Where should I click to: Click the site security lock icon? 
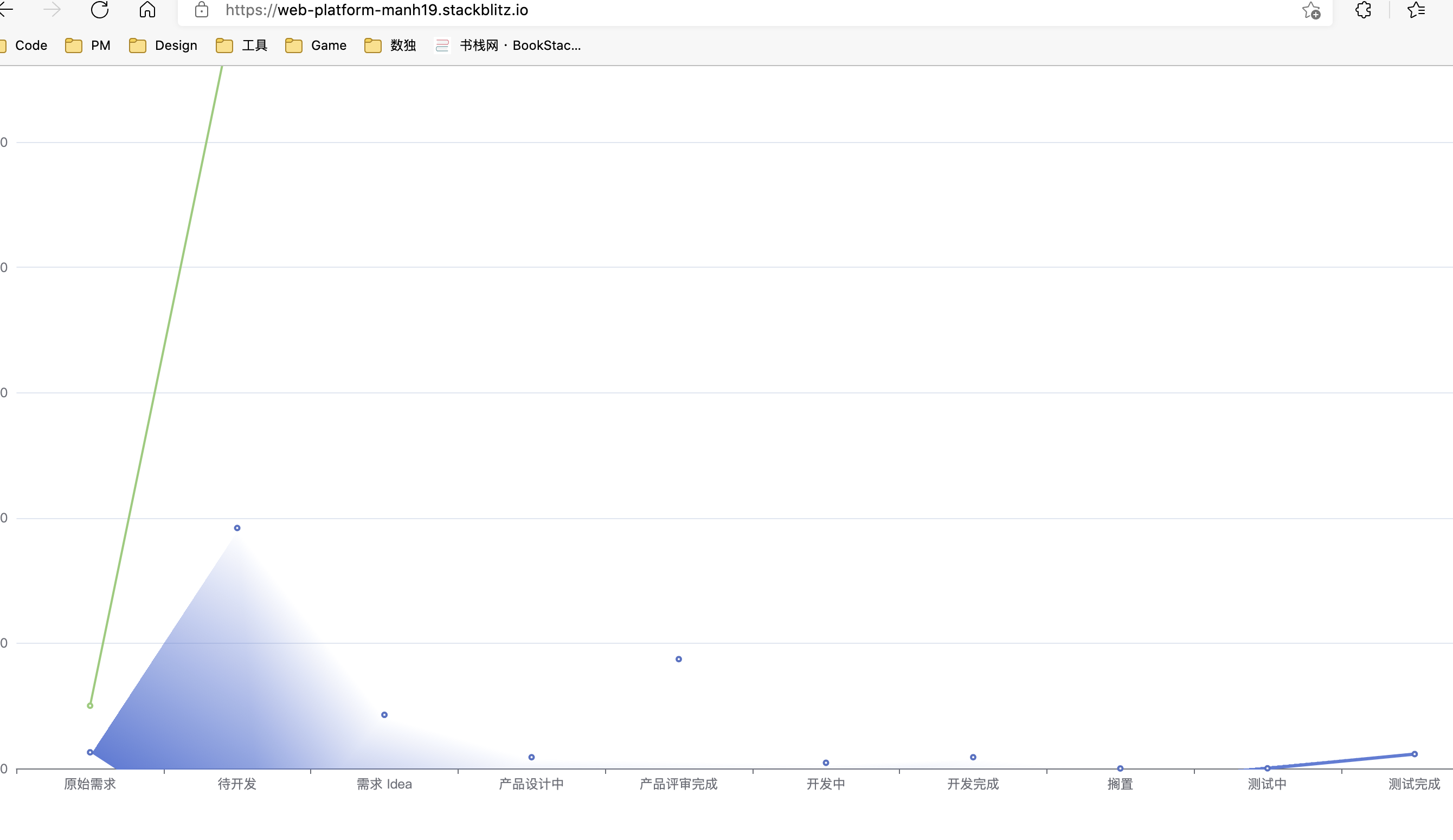click(201, 10)
